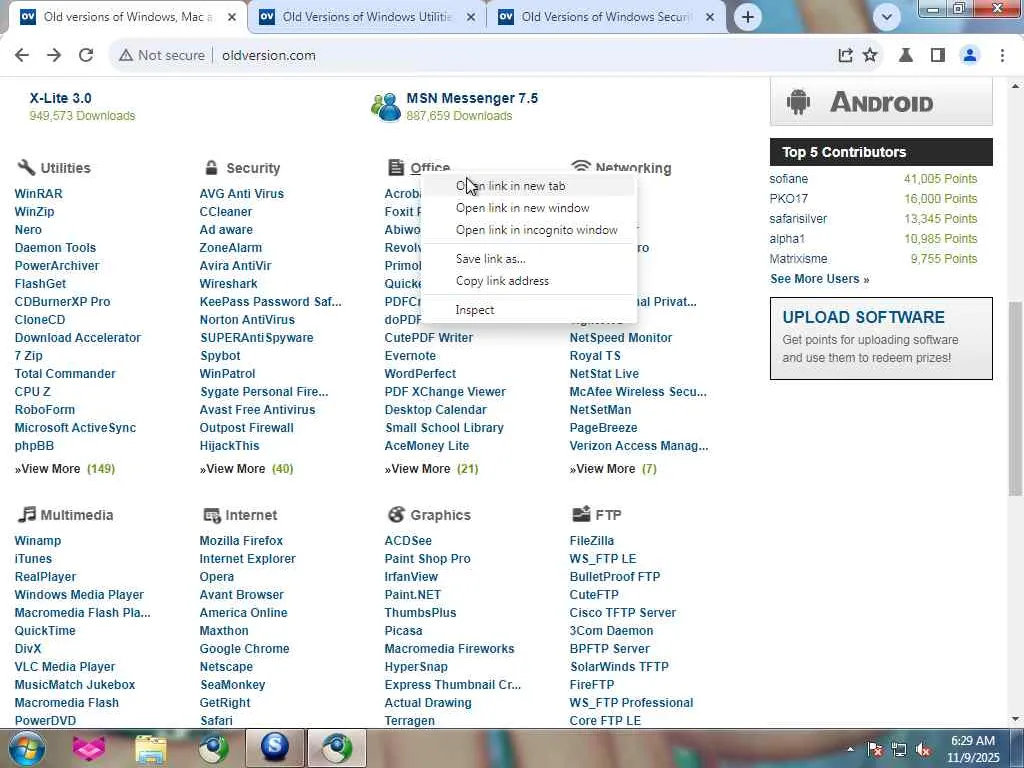Click the MSN Messenger people icon

(x=386, y=106)
